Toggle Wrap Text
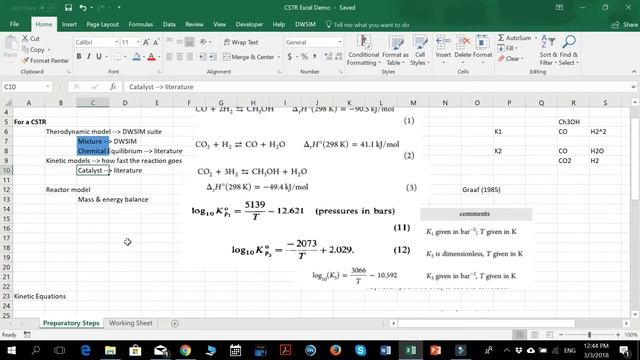Screen dimensions: 640x360 pyautogui.click(x=241, y=42)
